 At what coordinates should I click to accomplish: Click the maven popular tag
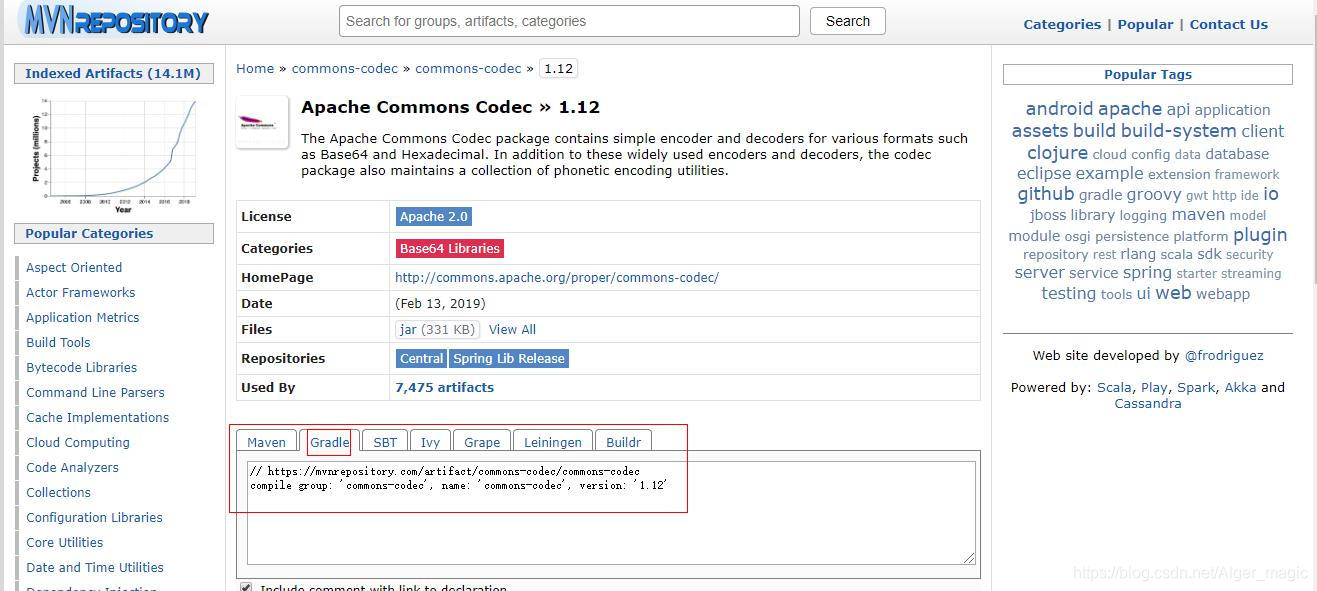tap(1198, 214)
